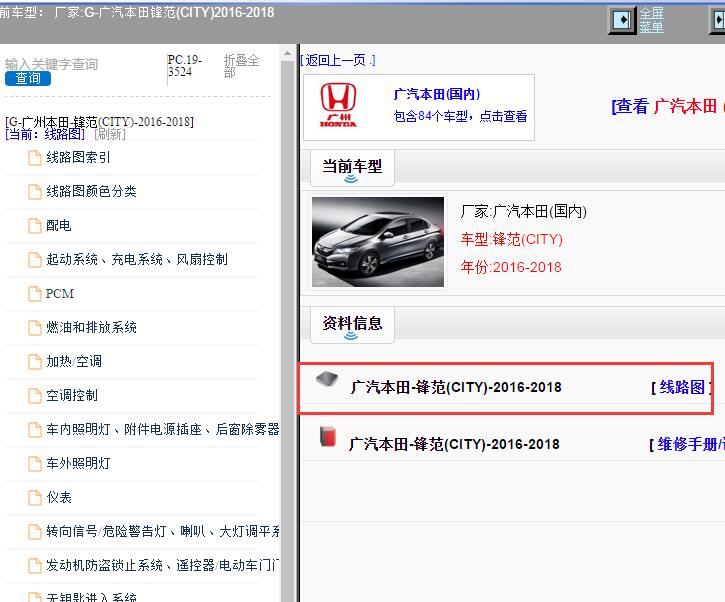
Task: Open 转向信号/危险警告灯、喇叭 entry
Action: pyautogui.click(x=163, y=531)
